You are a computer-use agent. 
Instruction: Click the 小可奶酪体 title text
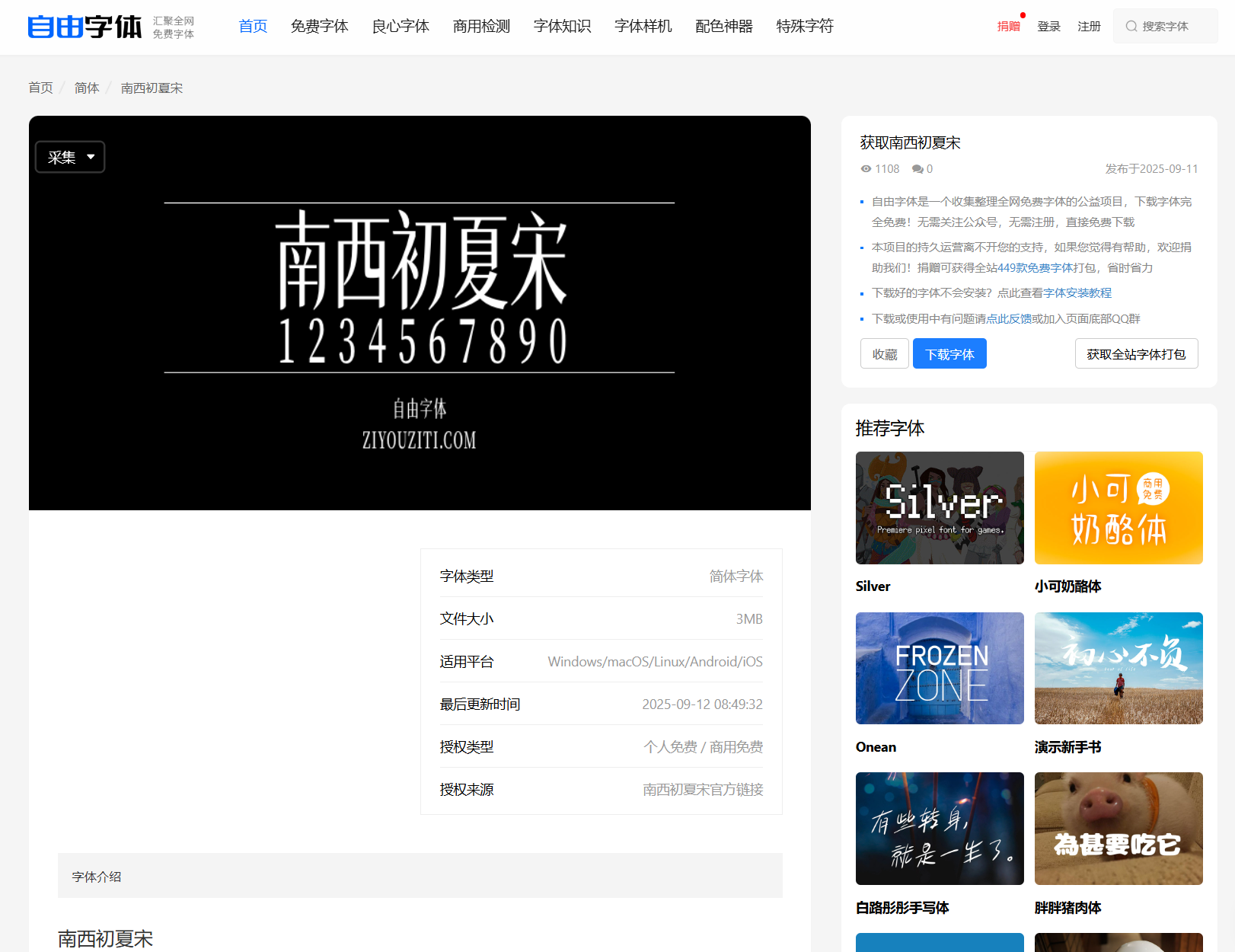[x=1067, y=586]
